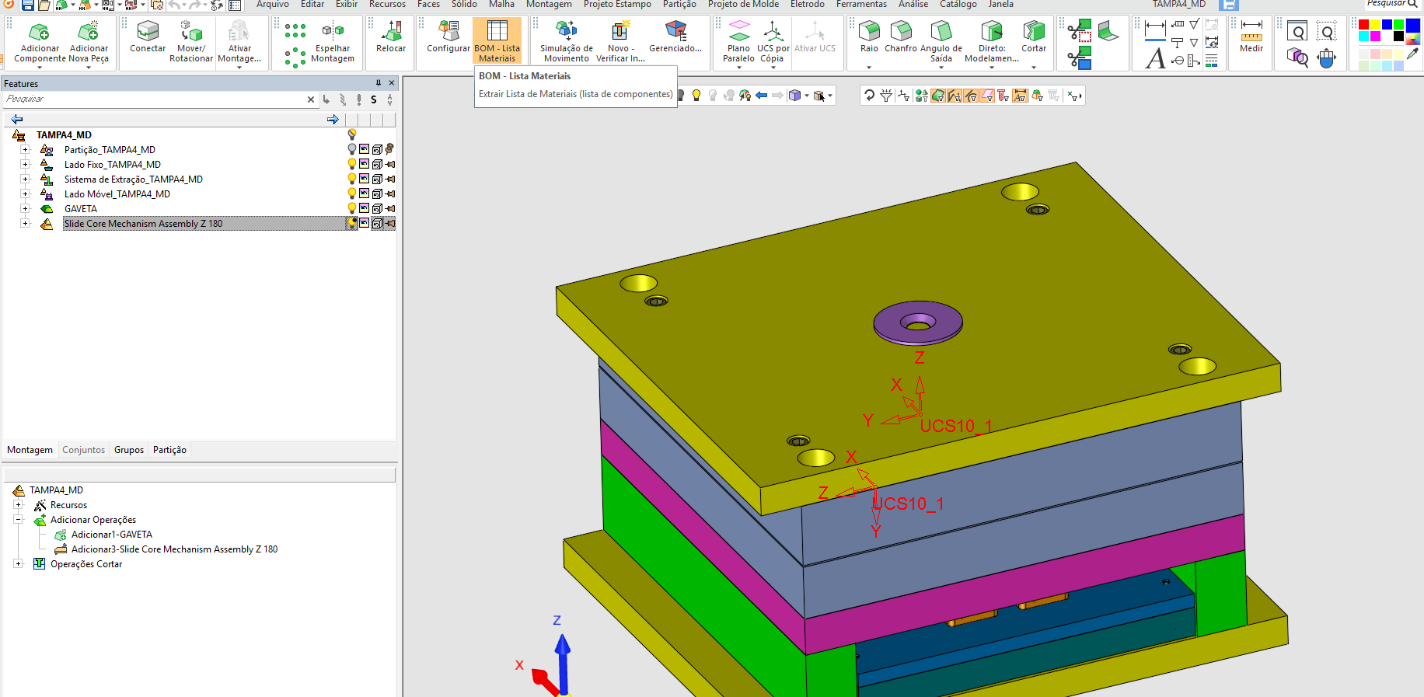Toggle visibility bulb of Lado Fixo_TAMPA4_MD

point(352,164)
